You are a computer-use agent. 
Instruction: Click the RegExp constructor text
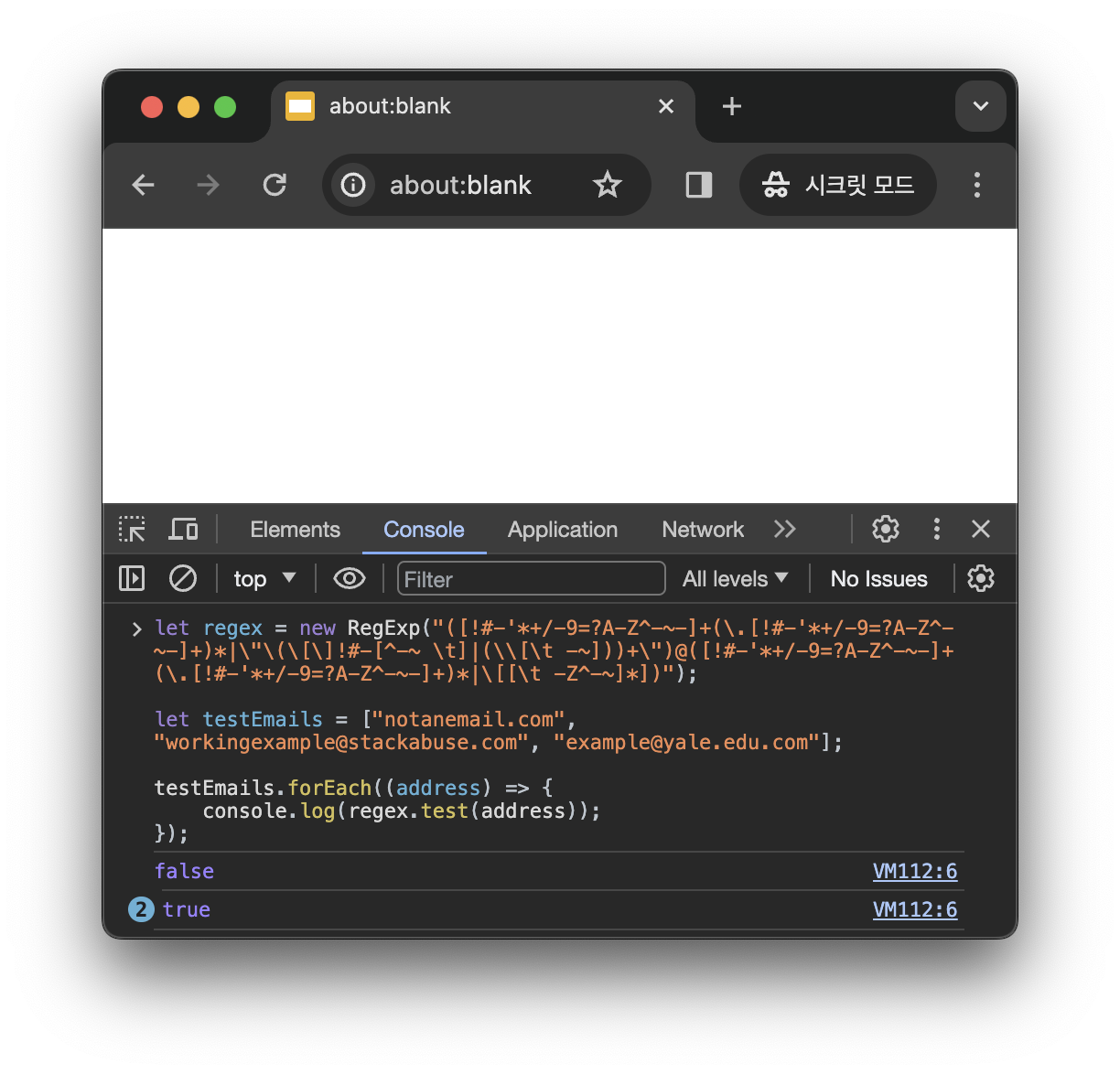(383, 628)
